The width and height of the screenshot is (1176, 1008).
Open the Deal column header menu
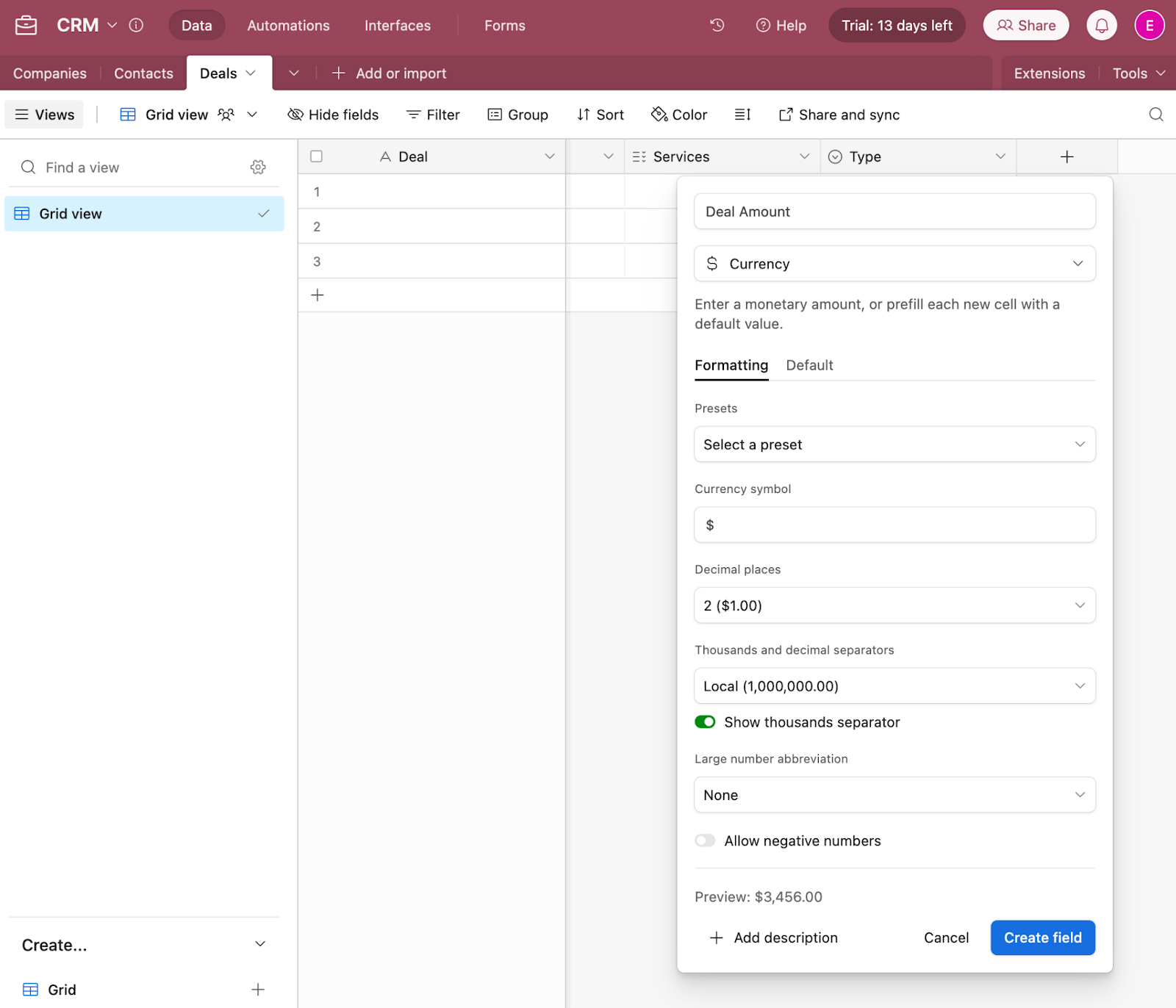coord(550,156)
